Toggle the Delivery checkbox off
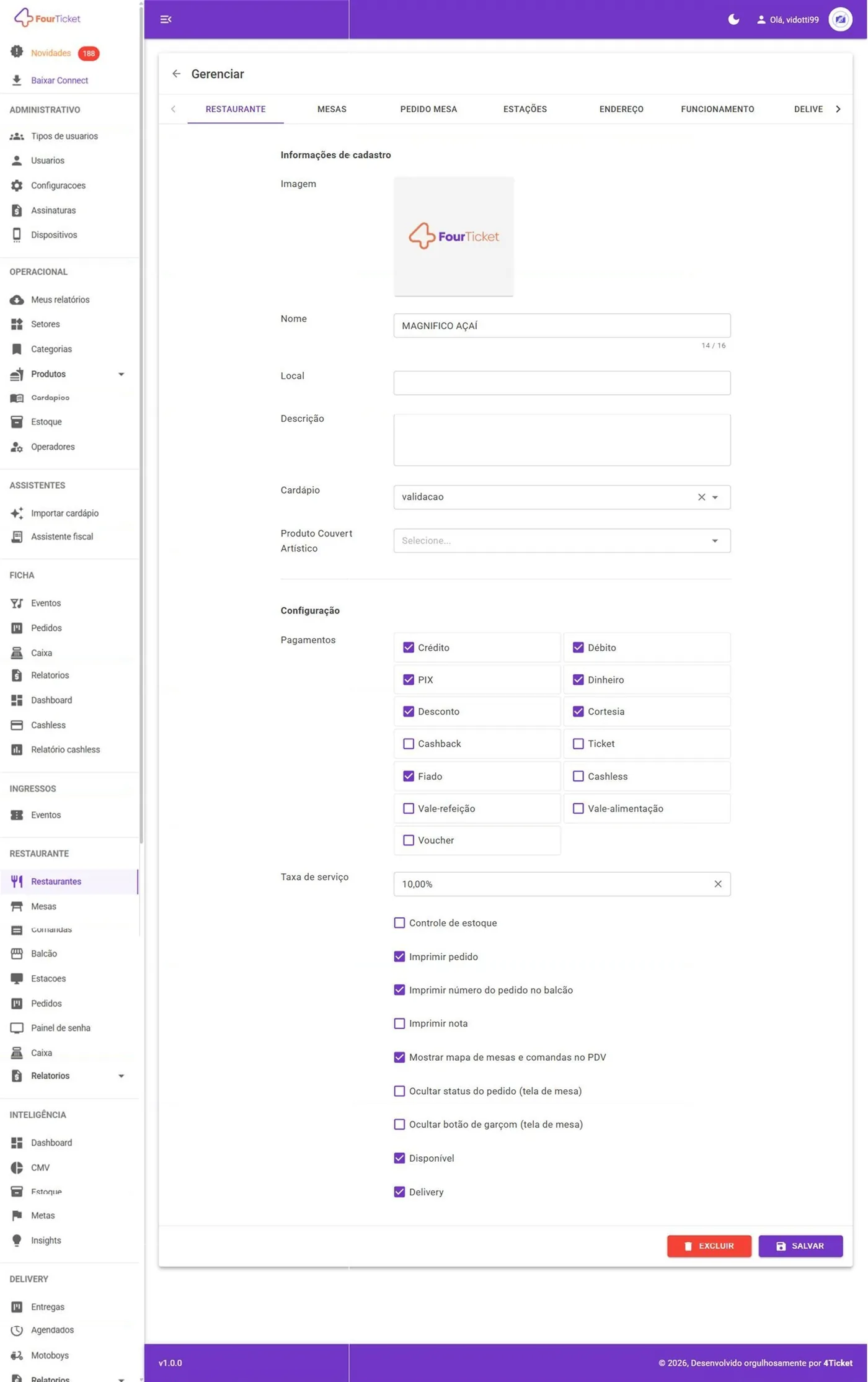The image size is (868, 1382). 399,1192
